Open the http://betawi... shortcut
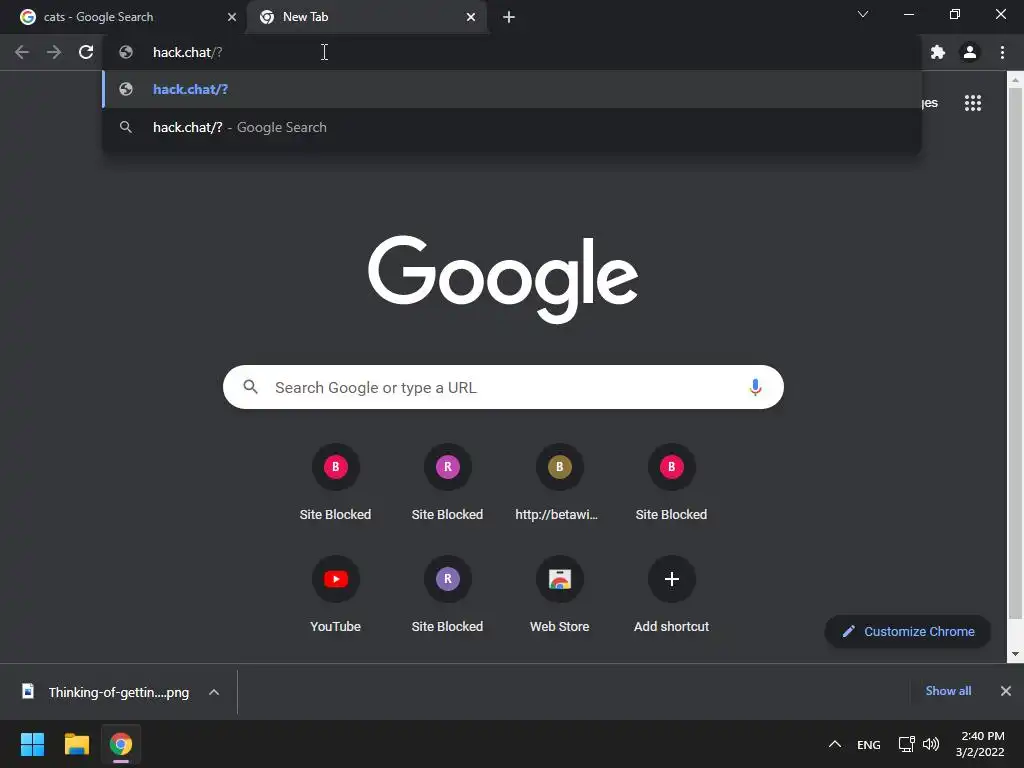Screen dimensions: 1024x768 coord(560,482)
